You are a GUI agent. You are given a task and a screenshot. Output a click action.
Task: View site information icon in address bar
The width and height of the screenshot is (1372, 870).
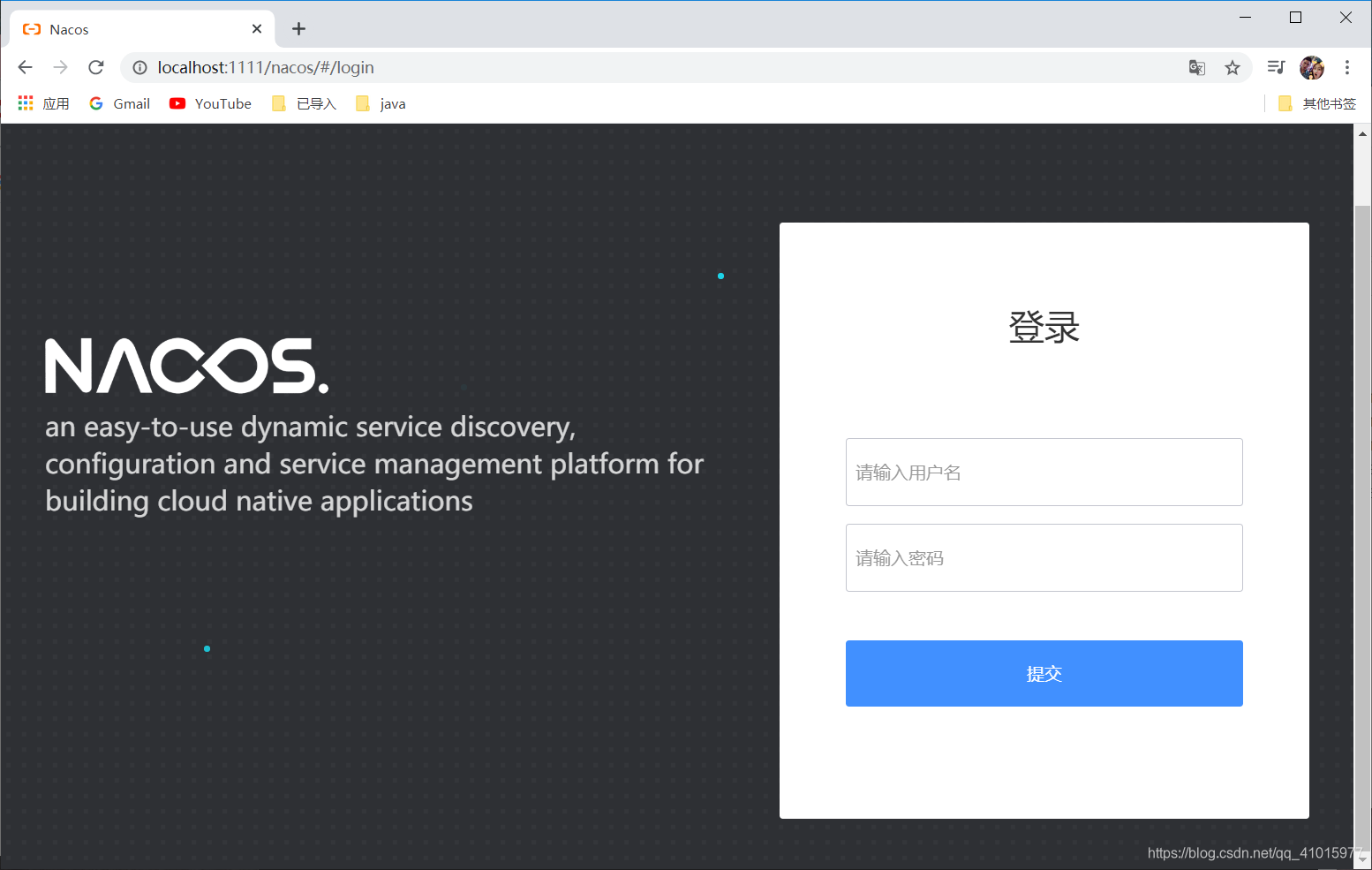[x=139, y=67]
